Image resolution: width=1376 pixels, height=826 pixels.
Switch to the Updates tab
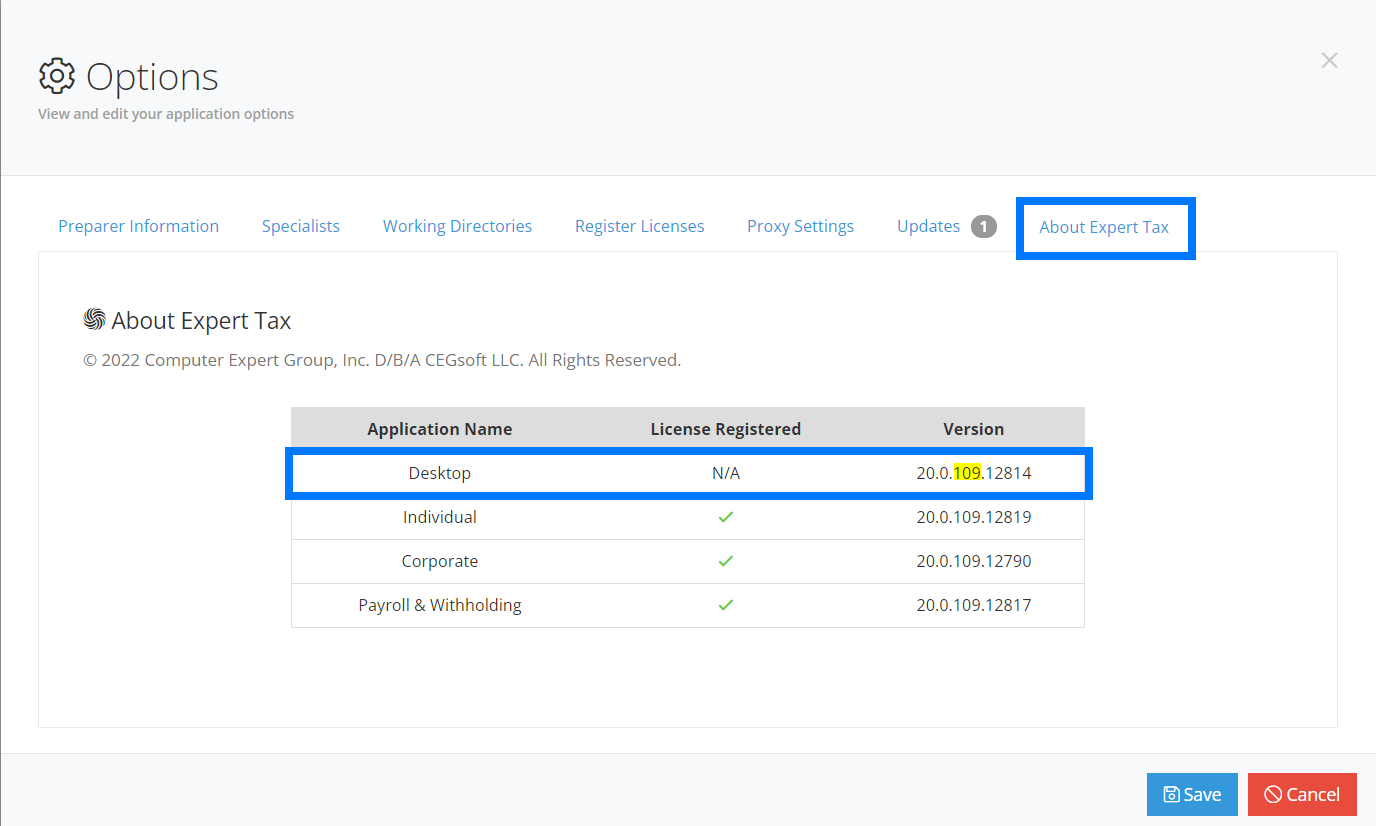[928, 226]
